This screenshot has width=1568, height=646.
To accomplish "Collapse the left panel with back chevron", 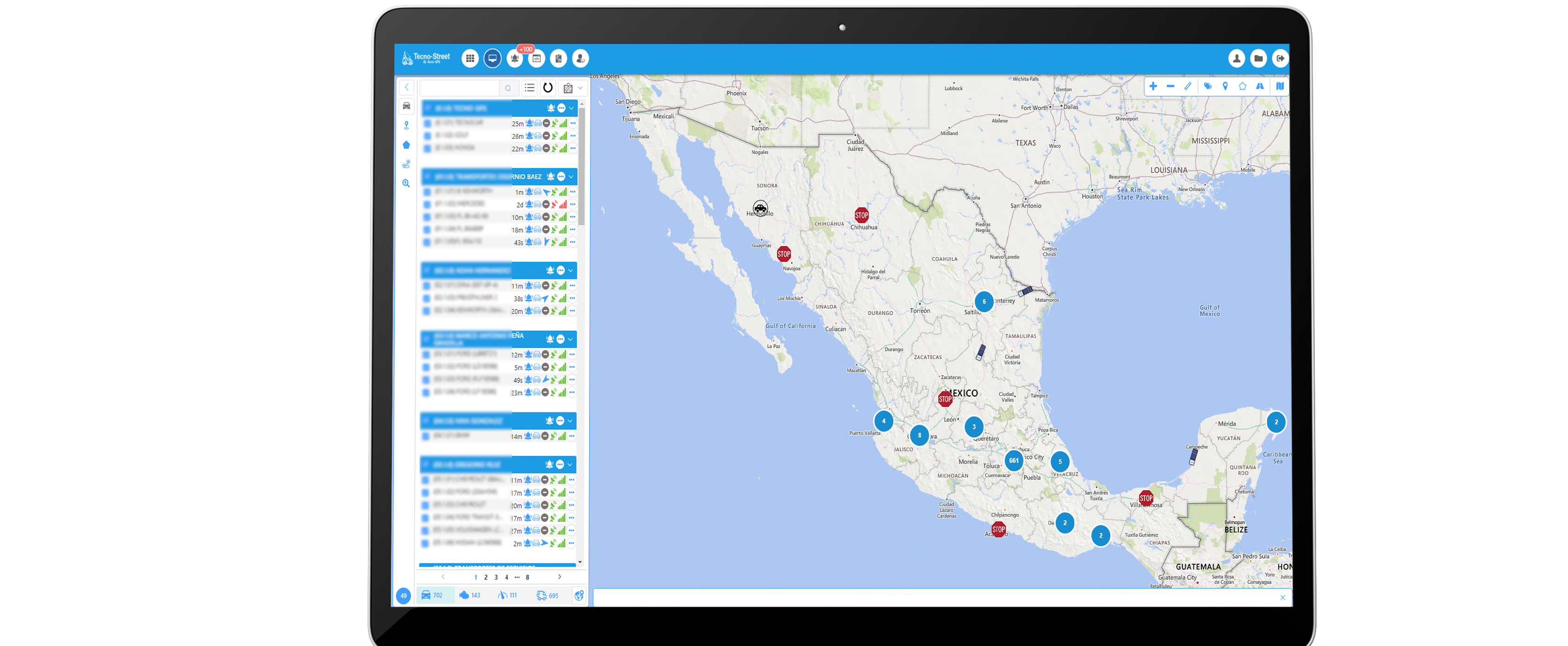I will click(407, 87).
